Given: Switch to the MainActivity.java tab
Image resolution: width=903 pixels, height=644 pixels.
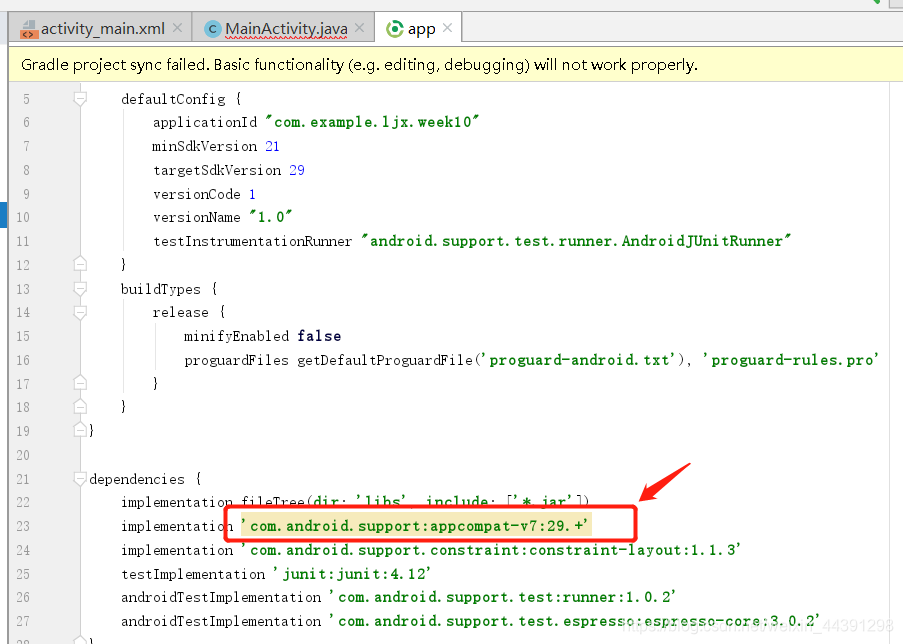Looking at the screenshot, I should click(285, 28).
